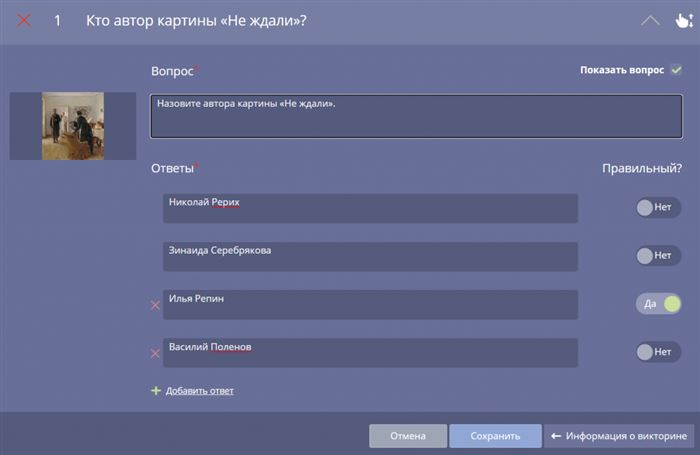Turn off the Да switch for Илья Репин

point(658,304)
